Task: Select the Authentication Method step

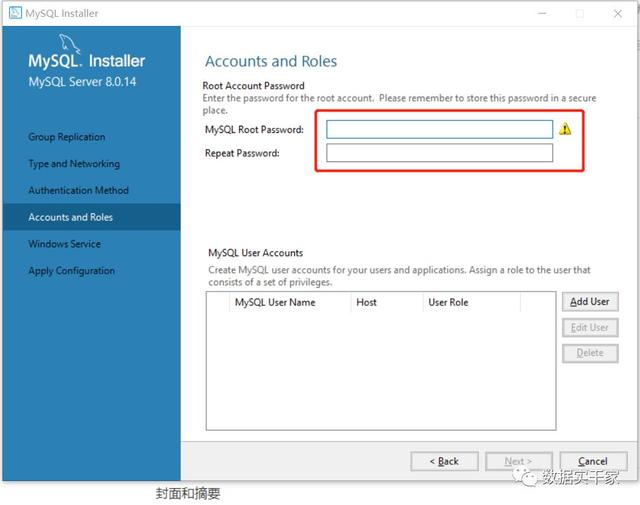Action: pos(79,190)
